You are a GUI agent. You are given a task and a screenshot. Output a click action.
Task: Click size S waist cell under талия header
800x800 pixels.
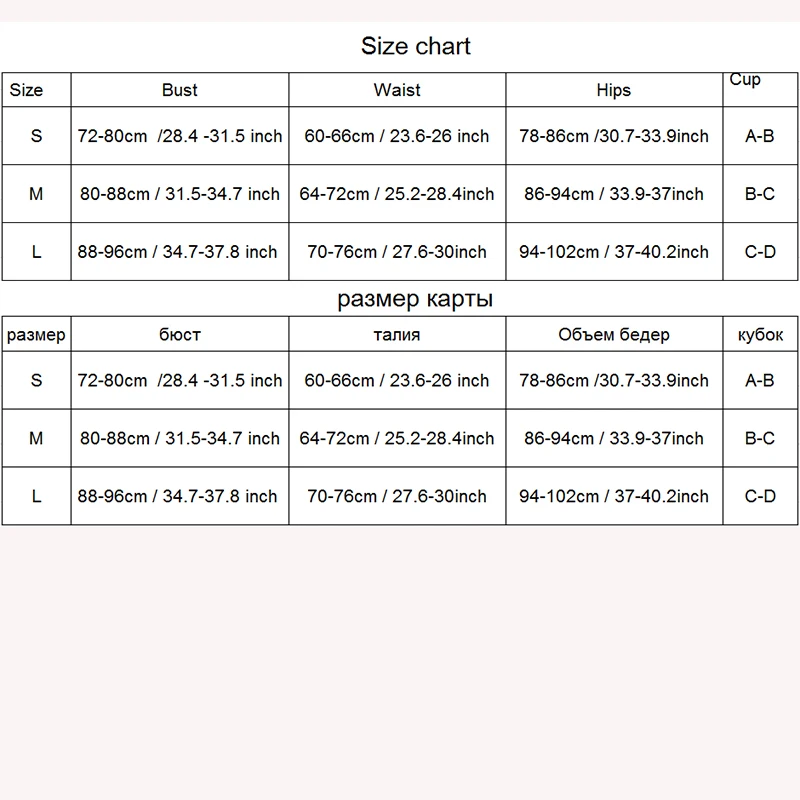tap(397, 380)
